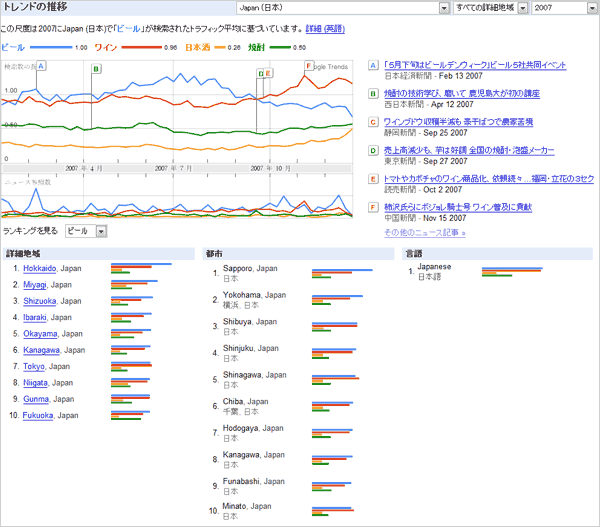This screenshot has width=600, height=527.
Task: Click Funabashi, Japan in the city list
Action: [254, 481]
